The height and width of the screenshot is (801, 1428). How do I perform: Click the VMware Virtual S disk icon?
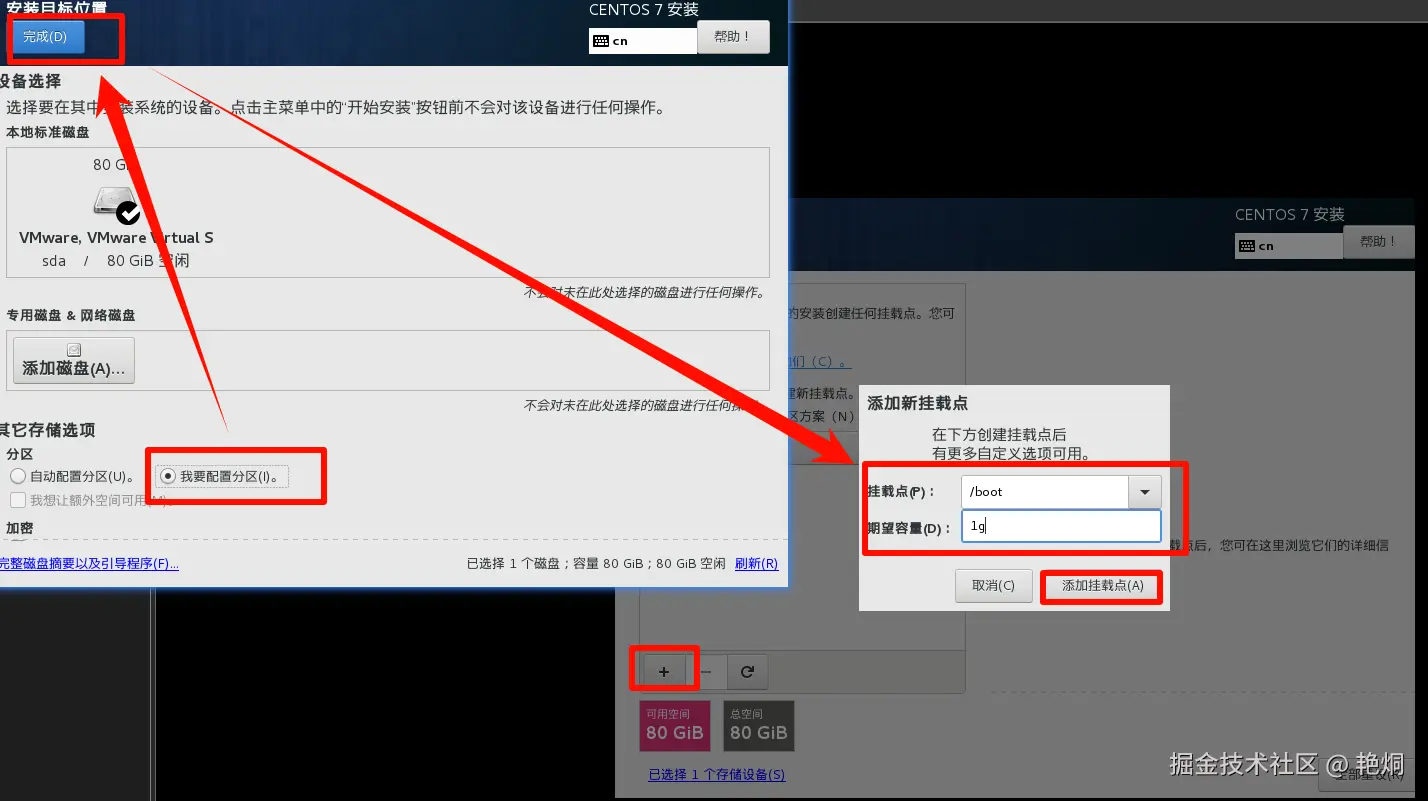click(113, 200)
